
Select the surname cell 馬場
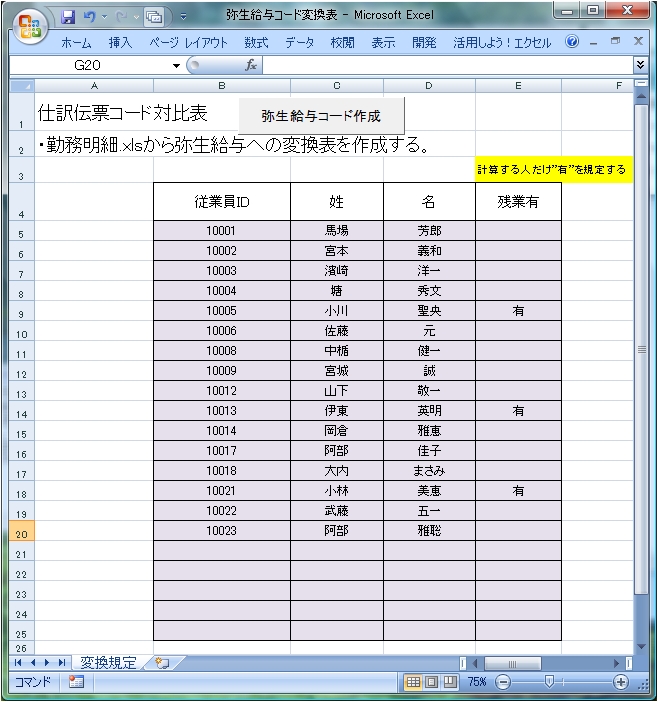pyautogui.click(x=337, y=231)
